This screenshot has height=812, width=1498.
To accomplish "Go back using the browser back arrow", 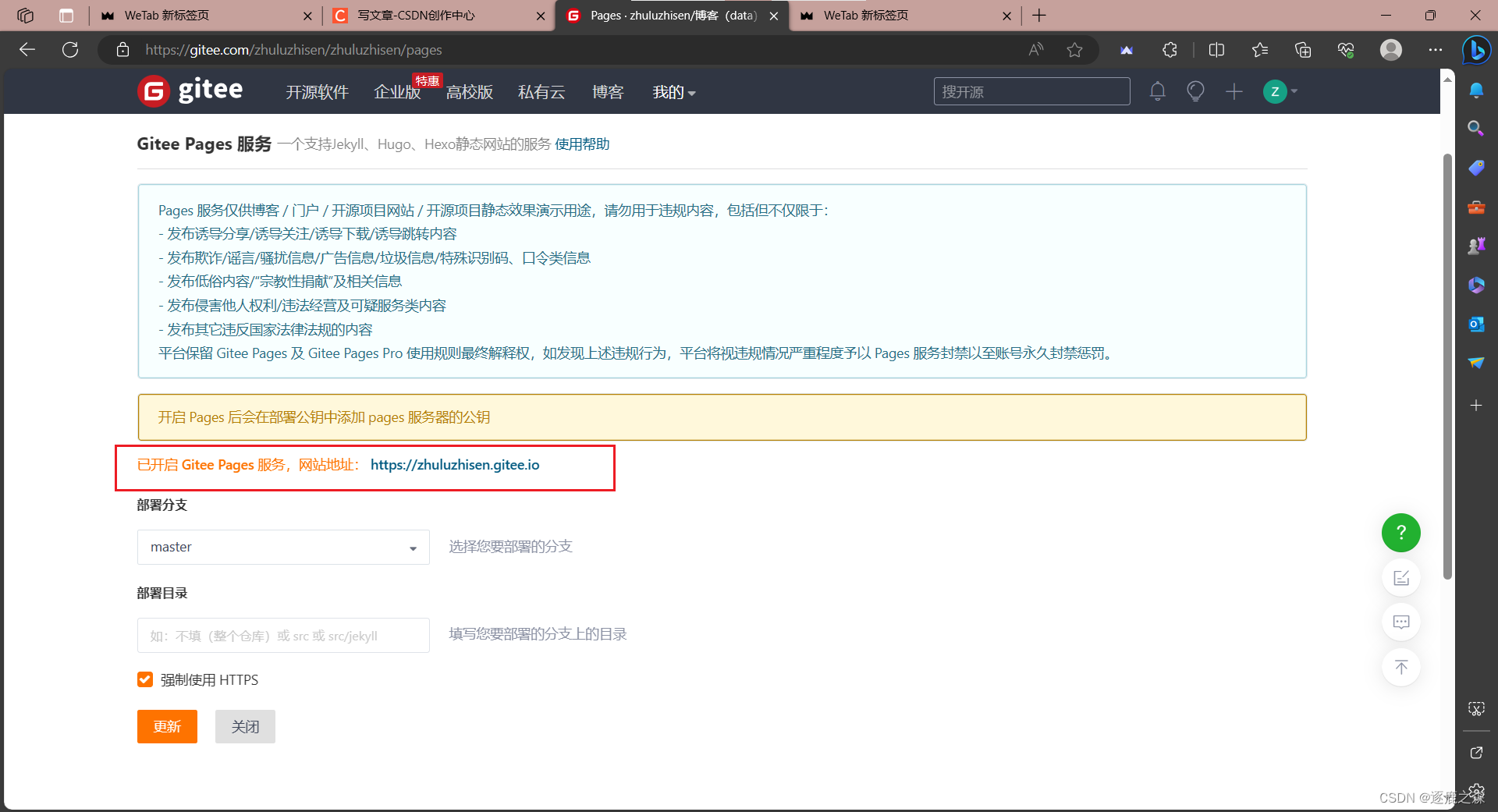I will [27, 50].
